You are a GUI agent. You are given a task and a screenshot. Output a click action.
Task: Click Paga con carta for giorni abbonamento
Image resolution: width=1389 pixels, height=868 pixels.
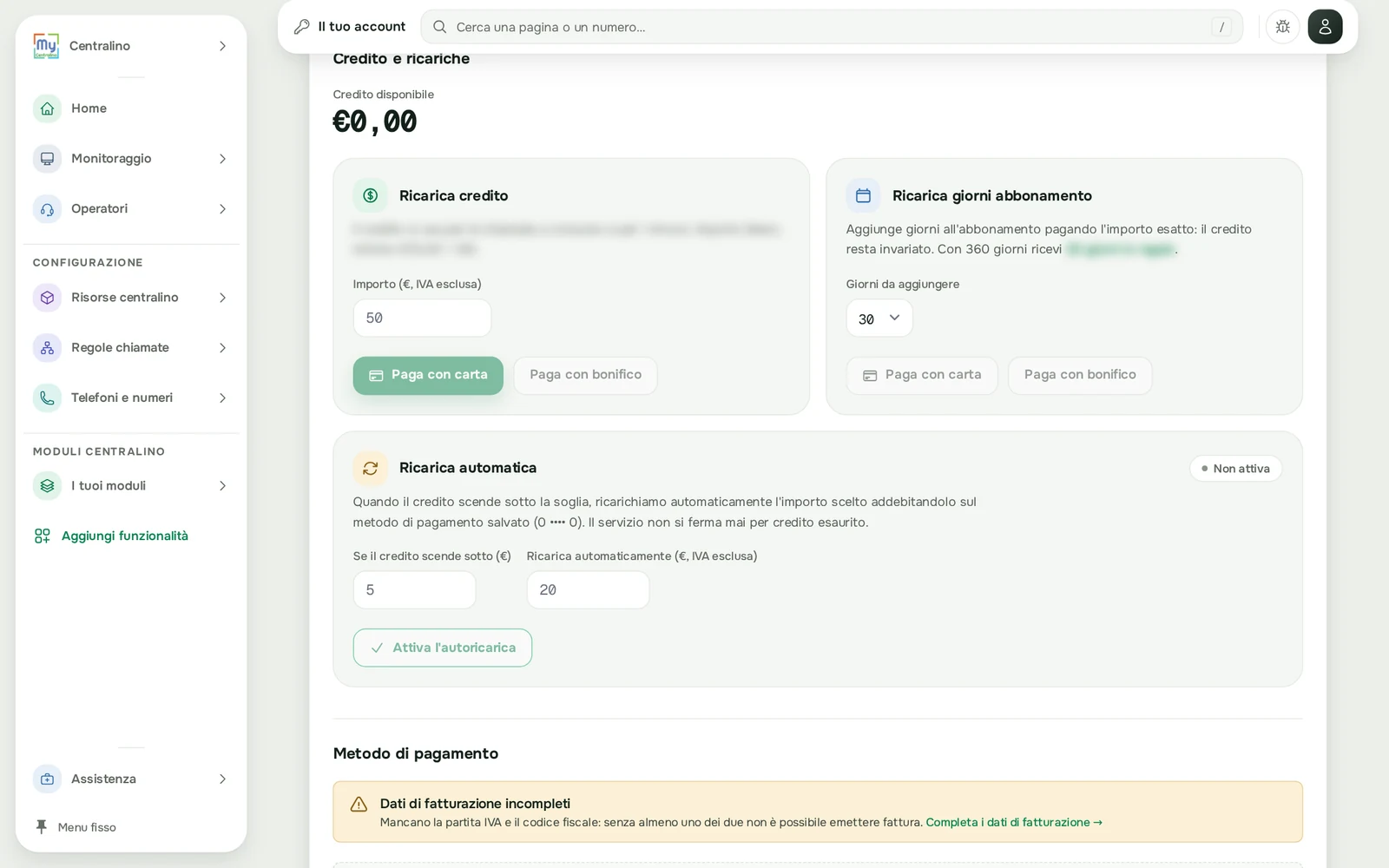coord(922,375)
